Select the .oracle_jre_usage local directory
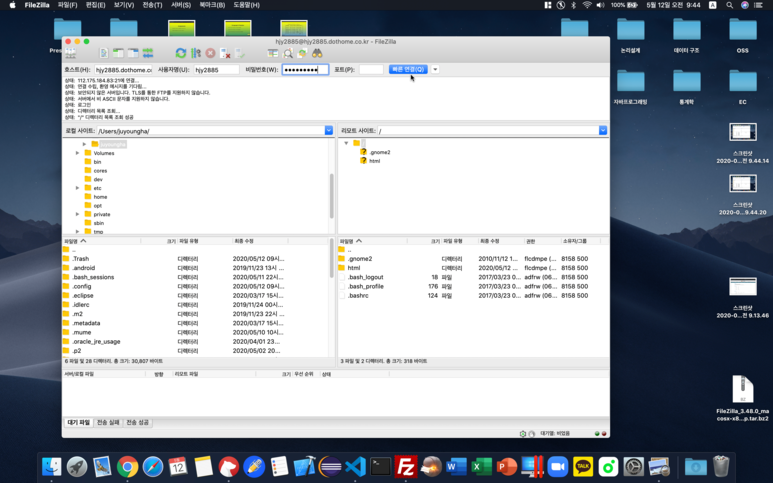 coord(195,342)
